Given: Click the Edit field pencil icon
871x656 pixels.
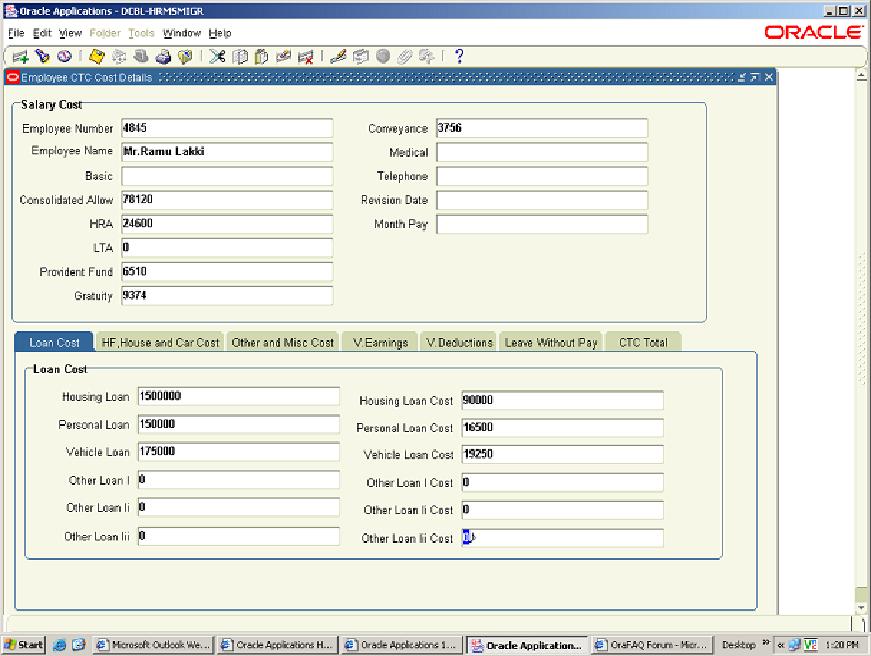Looking at the screenshot, I should pyautogui.click(x=338, y=57).
